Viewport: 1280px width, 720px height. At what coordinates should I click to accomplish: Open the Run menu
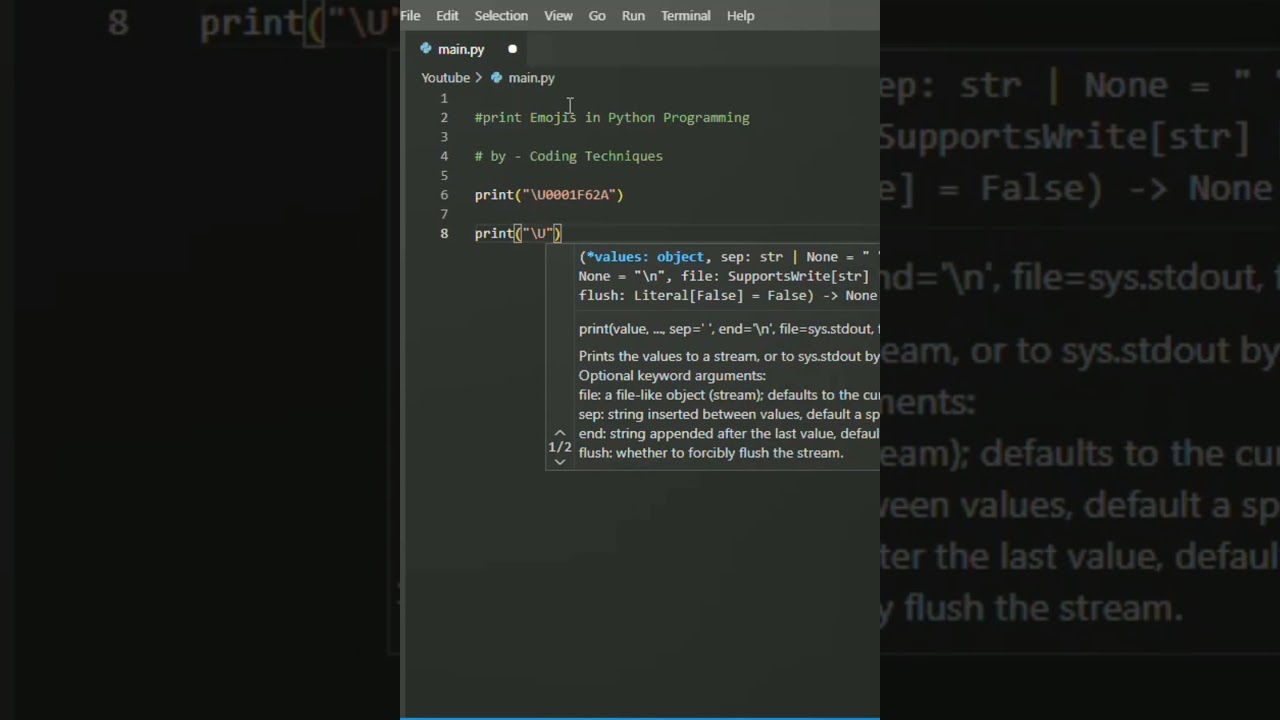tap(633, 16)
